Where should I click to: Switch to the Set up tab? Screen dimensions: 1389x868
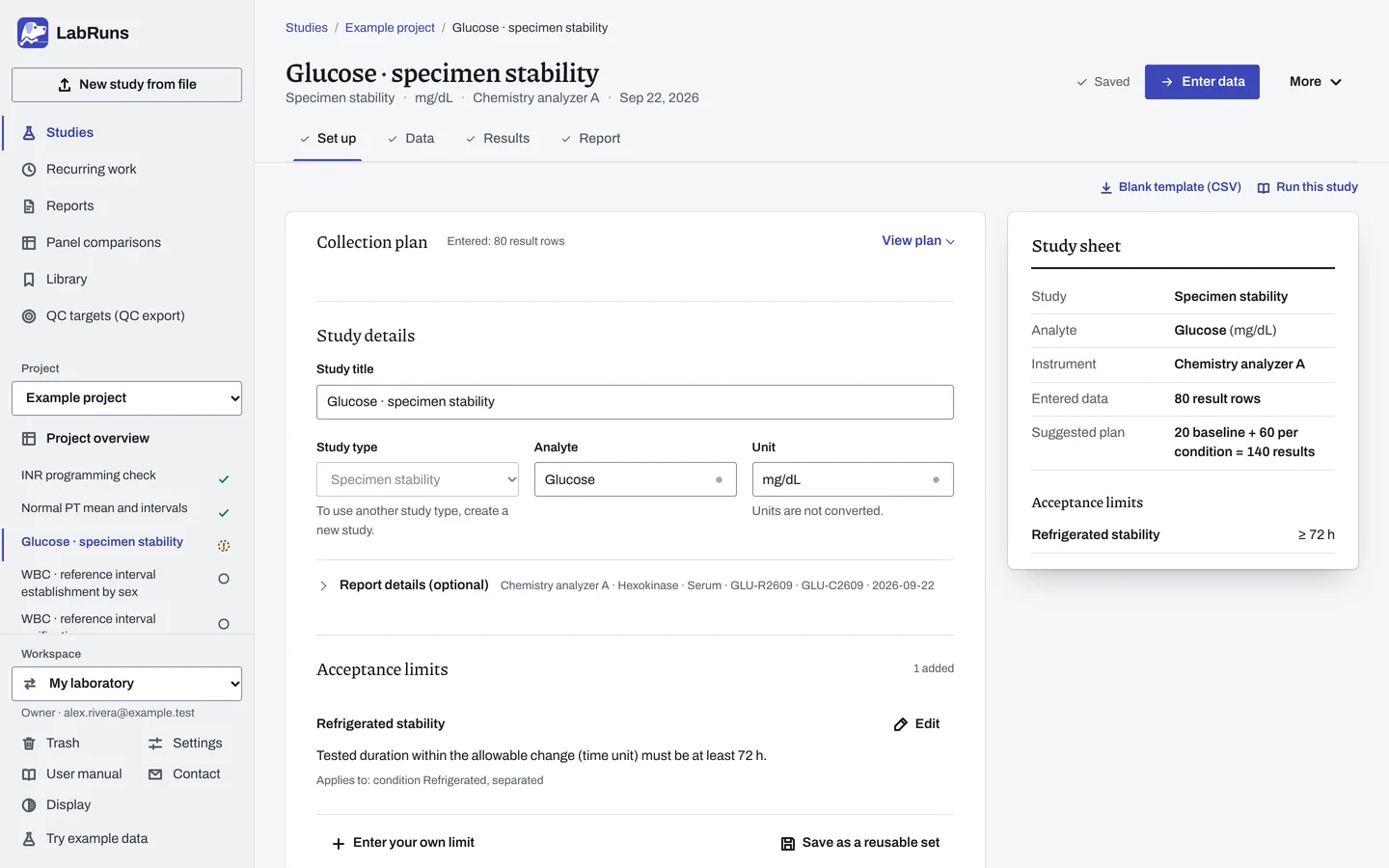pos(328,139)
